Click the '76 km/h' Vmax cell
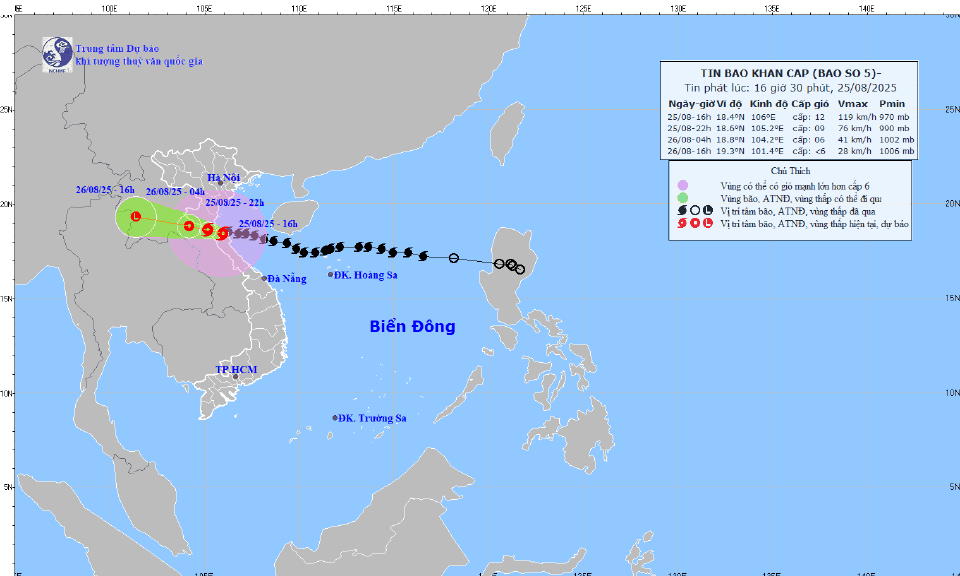Screen dimensions: 960x576 [x=855, y=129]
